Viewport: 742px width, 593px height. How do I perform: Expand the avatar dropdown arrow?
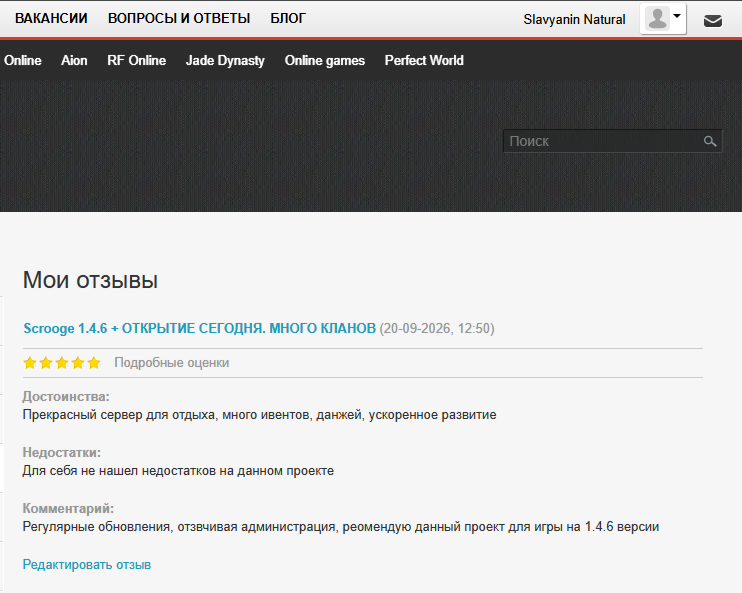(677, 16)
